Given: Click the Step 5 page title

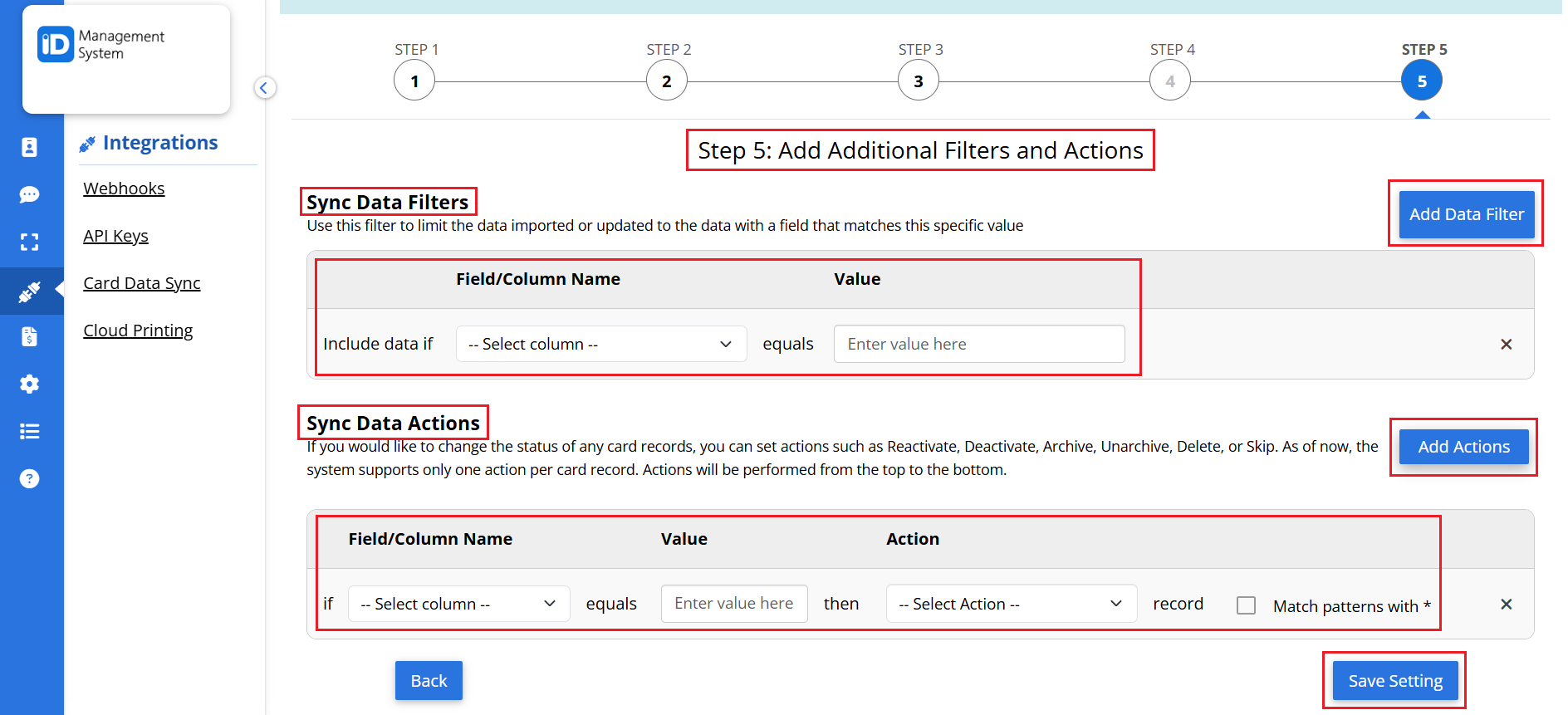Looking at the screenshot, I should pyautogui.click(x=920, y=150).
